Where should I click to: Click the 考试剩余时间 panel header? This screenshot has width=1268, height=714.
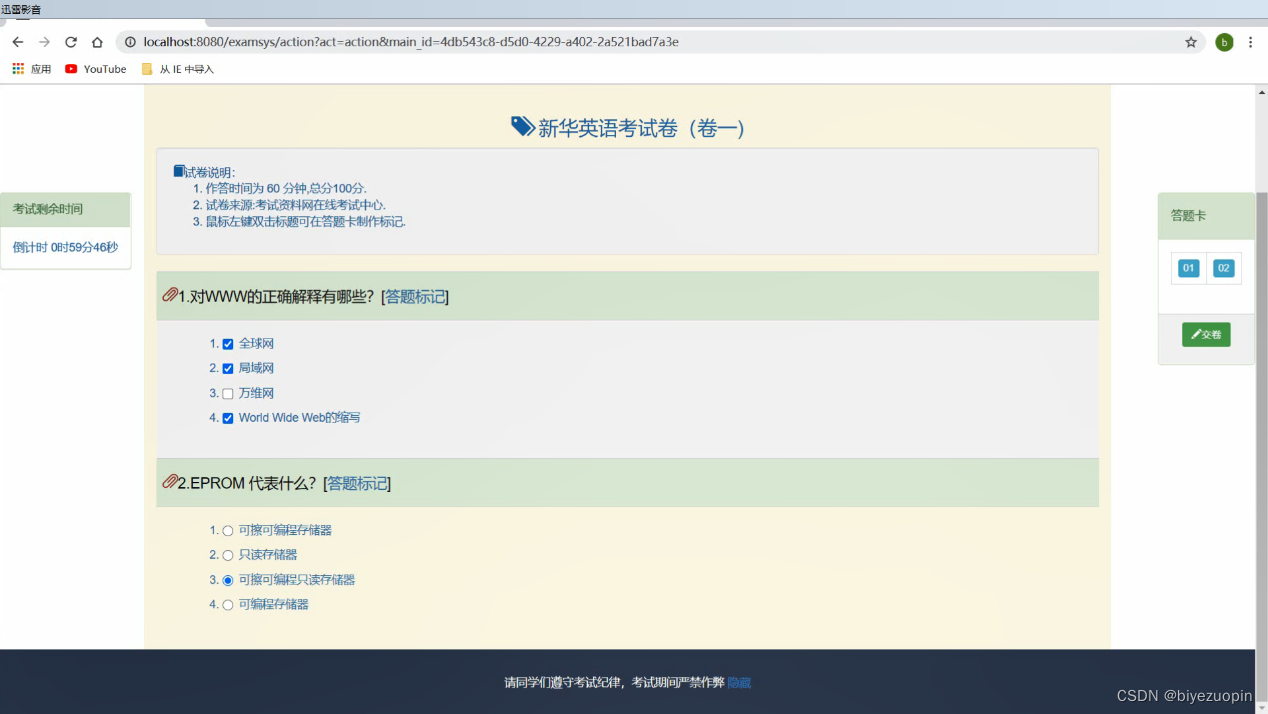(x=66, y=210)
